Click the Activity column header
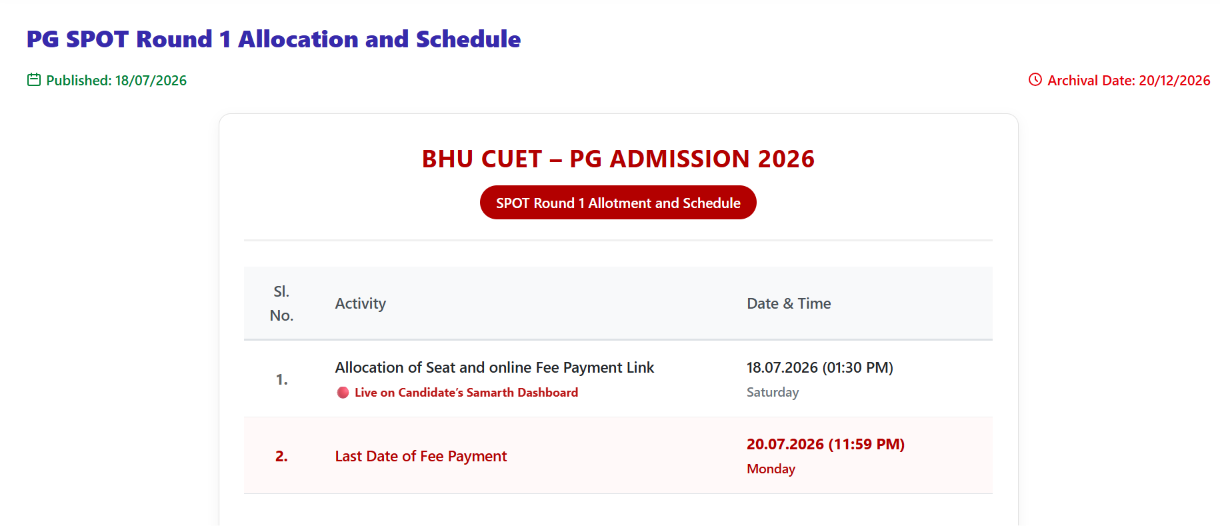The image size is (1221, 526). point(360,303)
